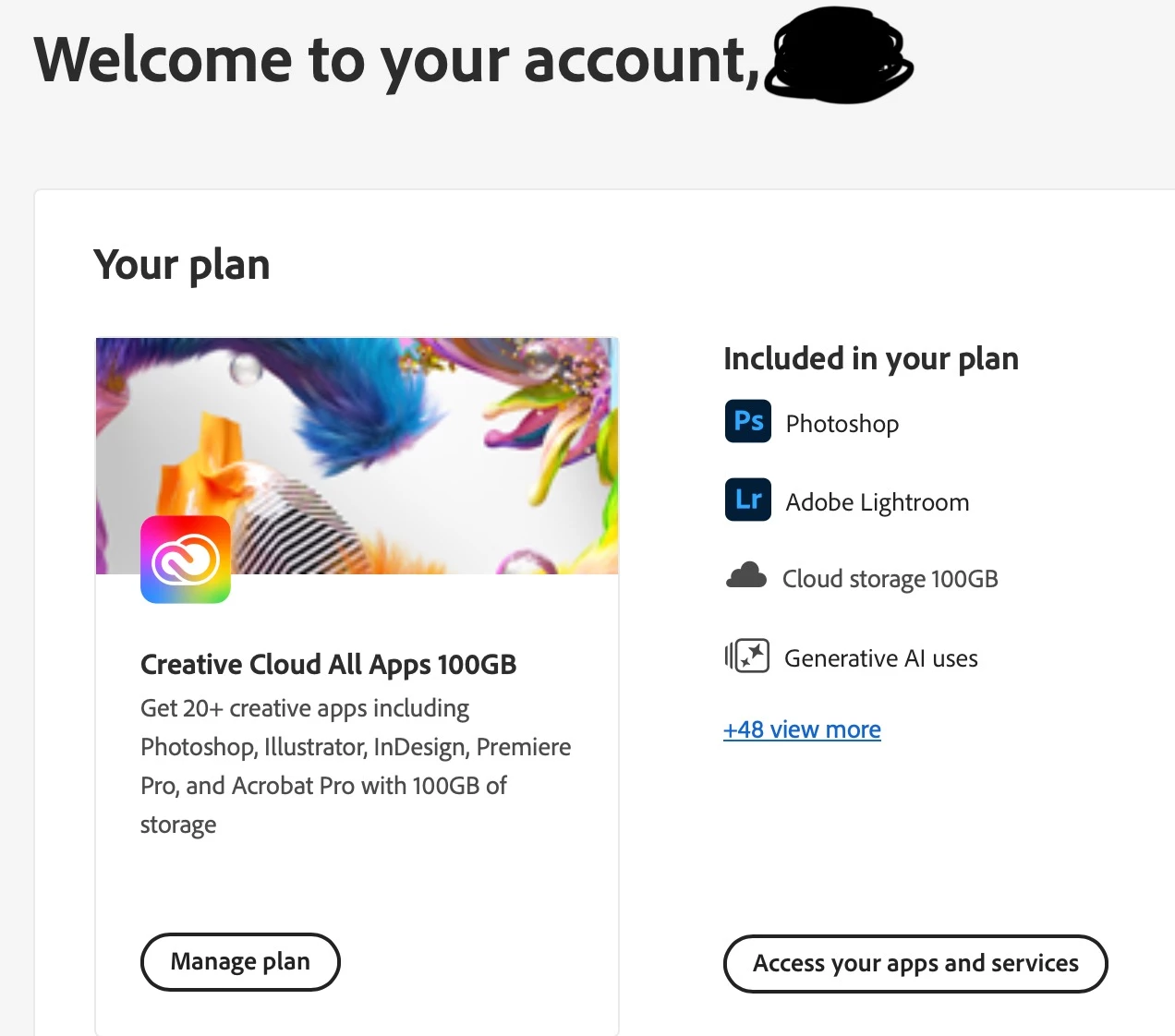The width and height of the screenshot is (1175, 1036).
Task: Click the Cloud storage 100GB text
Action: [x=890, y=579]
